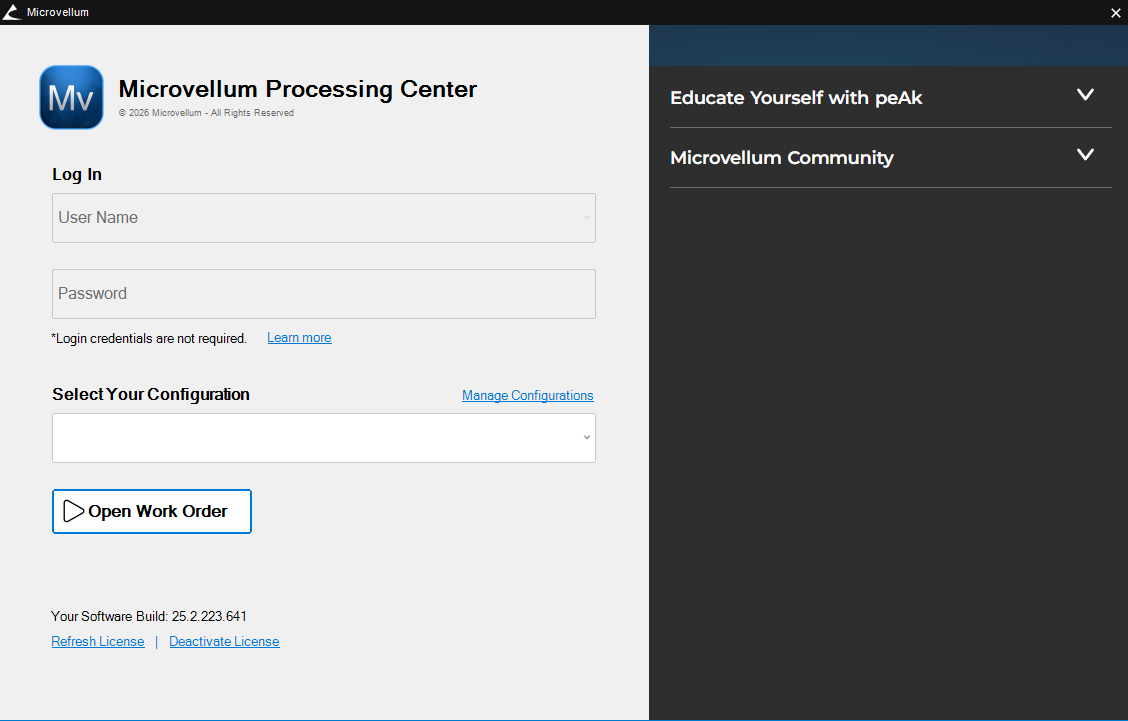Screen dimensions: 1128x721
Task: Click inside the User Name field
Action: point(310,218)
